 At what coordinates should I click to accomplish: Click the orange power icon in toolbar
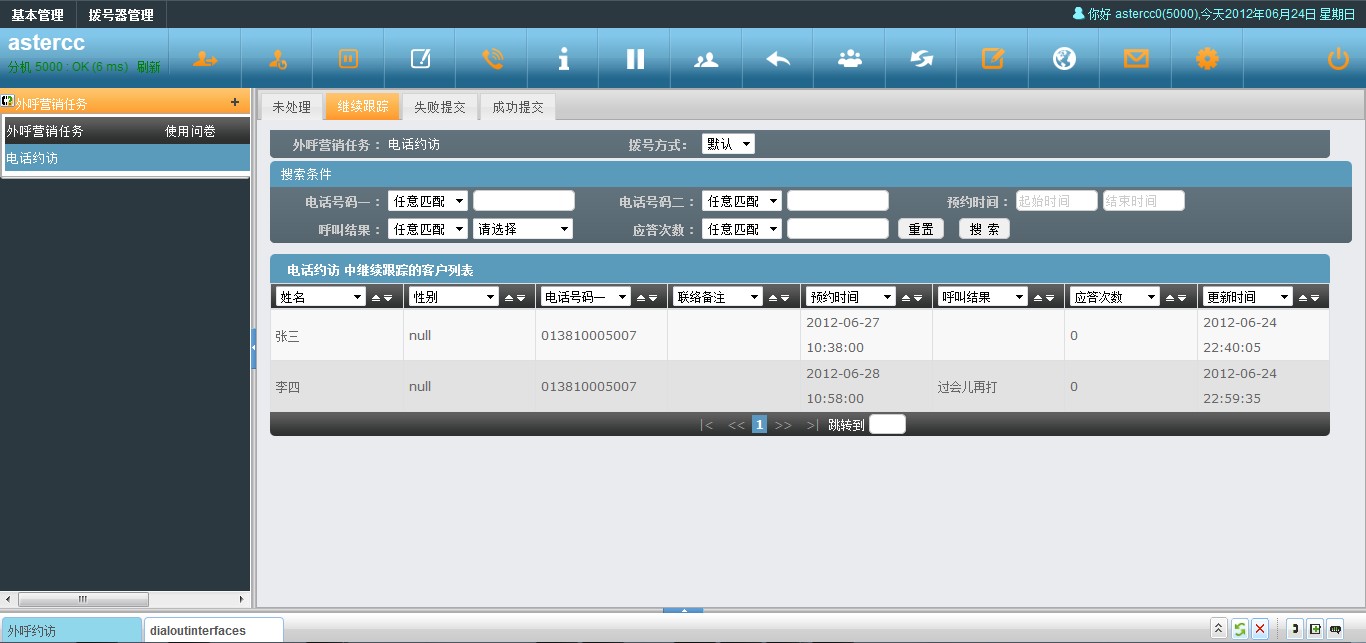1337,59
